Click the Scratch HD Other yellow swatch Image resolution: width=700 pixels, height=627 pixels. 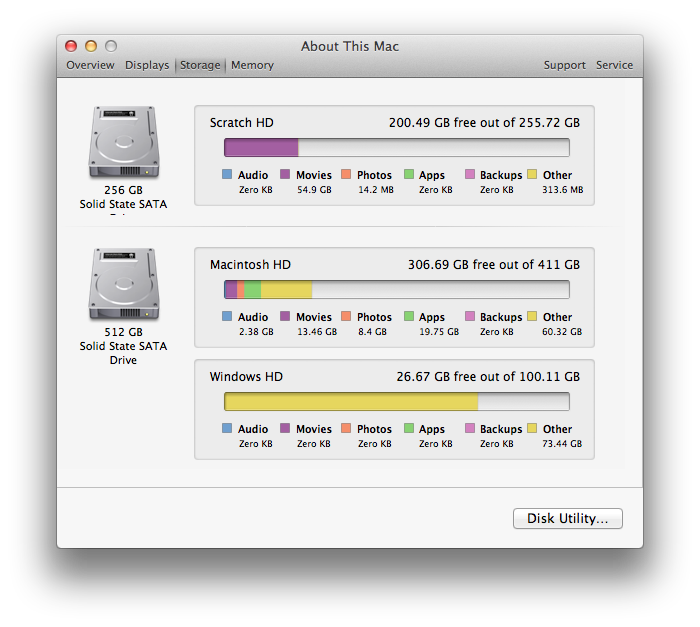point(532,174)
